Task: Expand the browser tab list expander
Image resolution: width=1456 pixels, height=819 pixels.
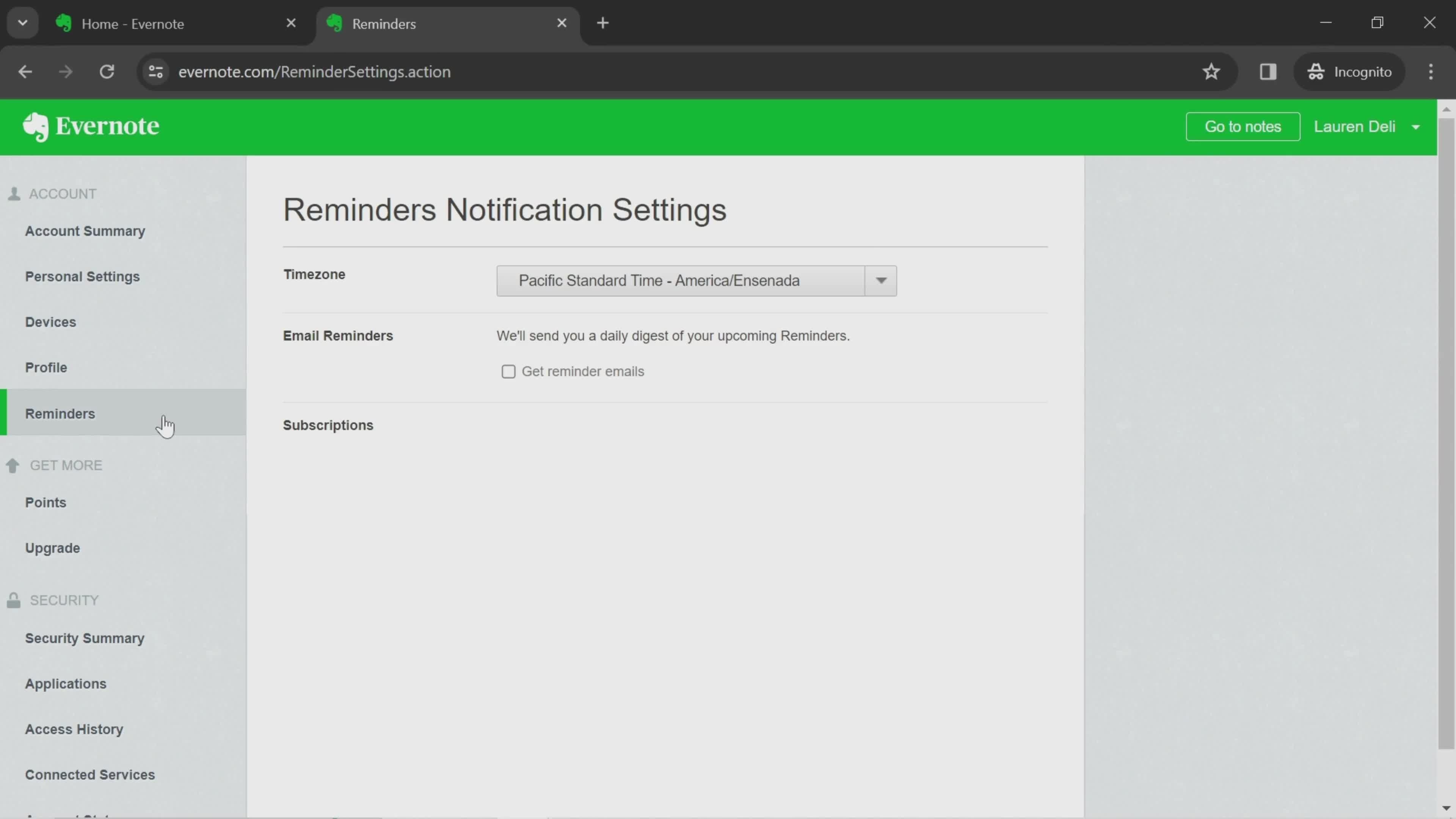Action: pos(22,22)
